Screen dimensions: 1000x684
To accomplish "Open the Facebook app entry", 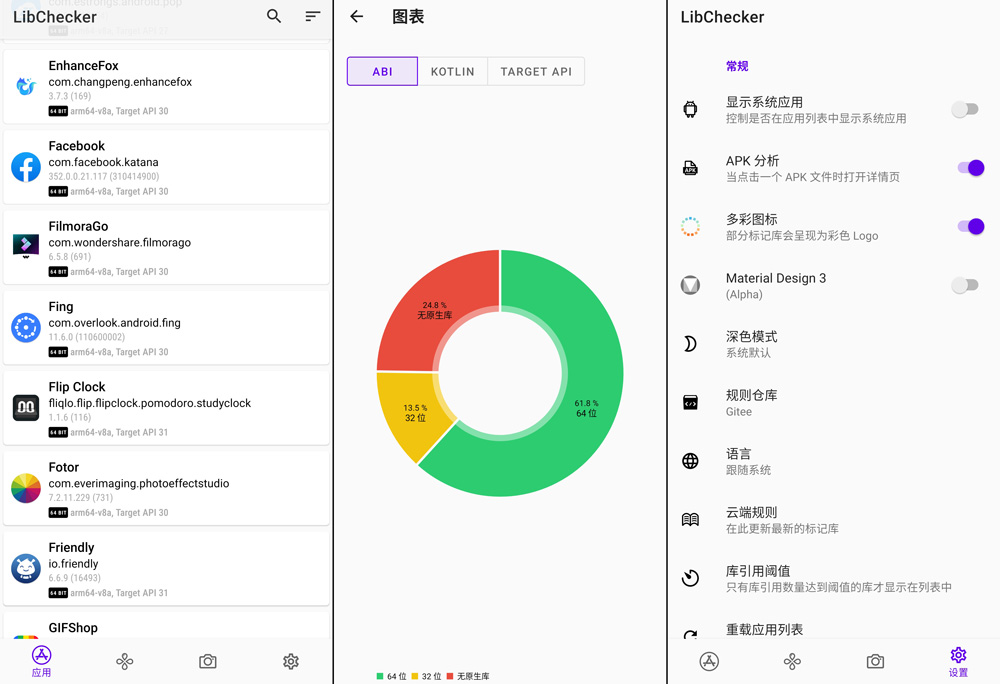I will pos(166,167).
